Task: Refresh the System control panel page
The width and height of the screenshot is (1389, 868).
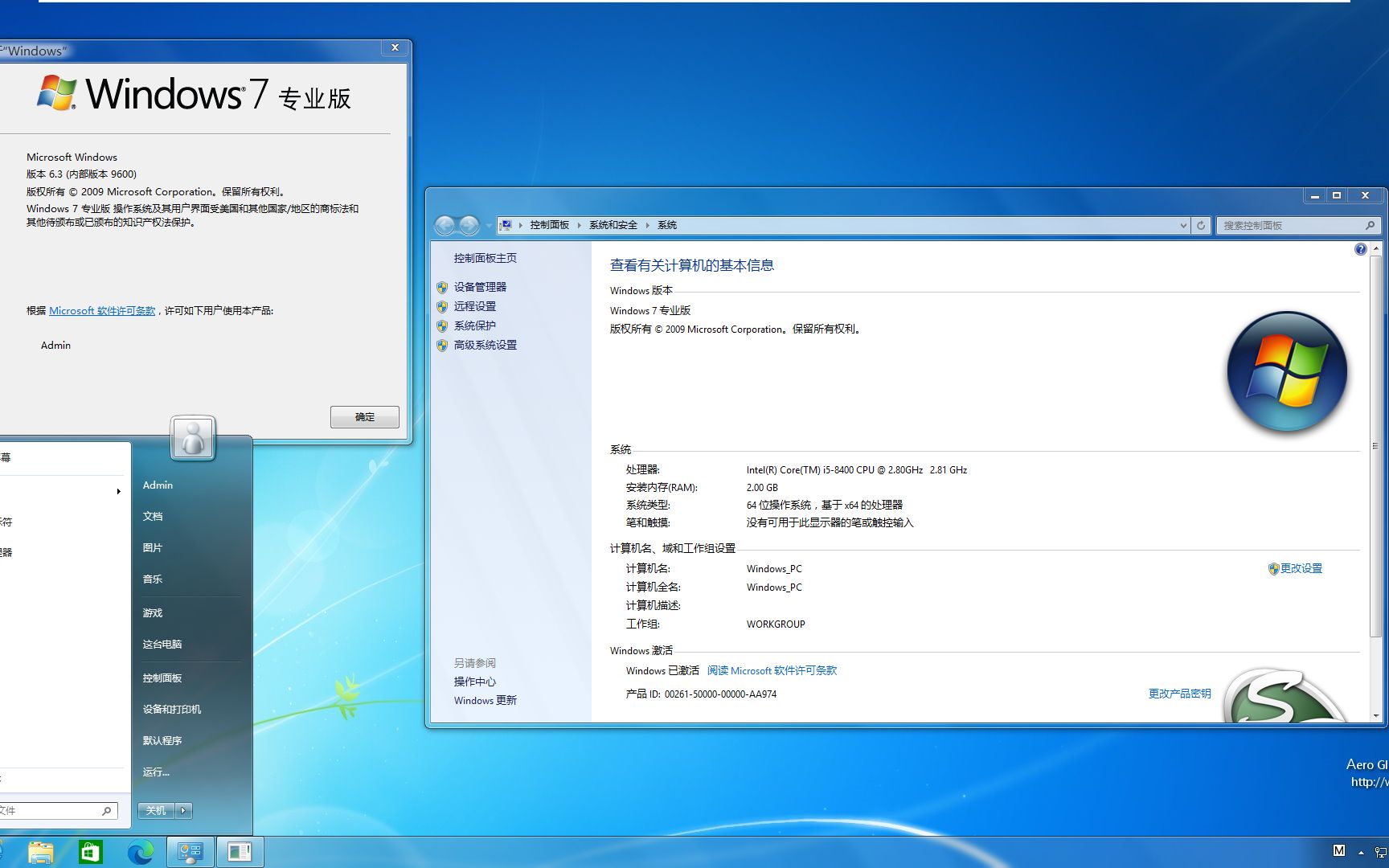Action: 1201,225
